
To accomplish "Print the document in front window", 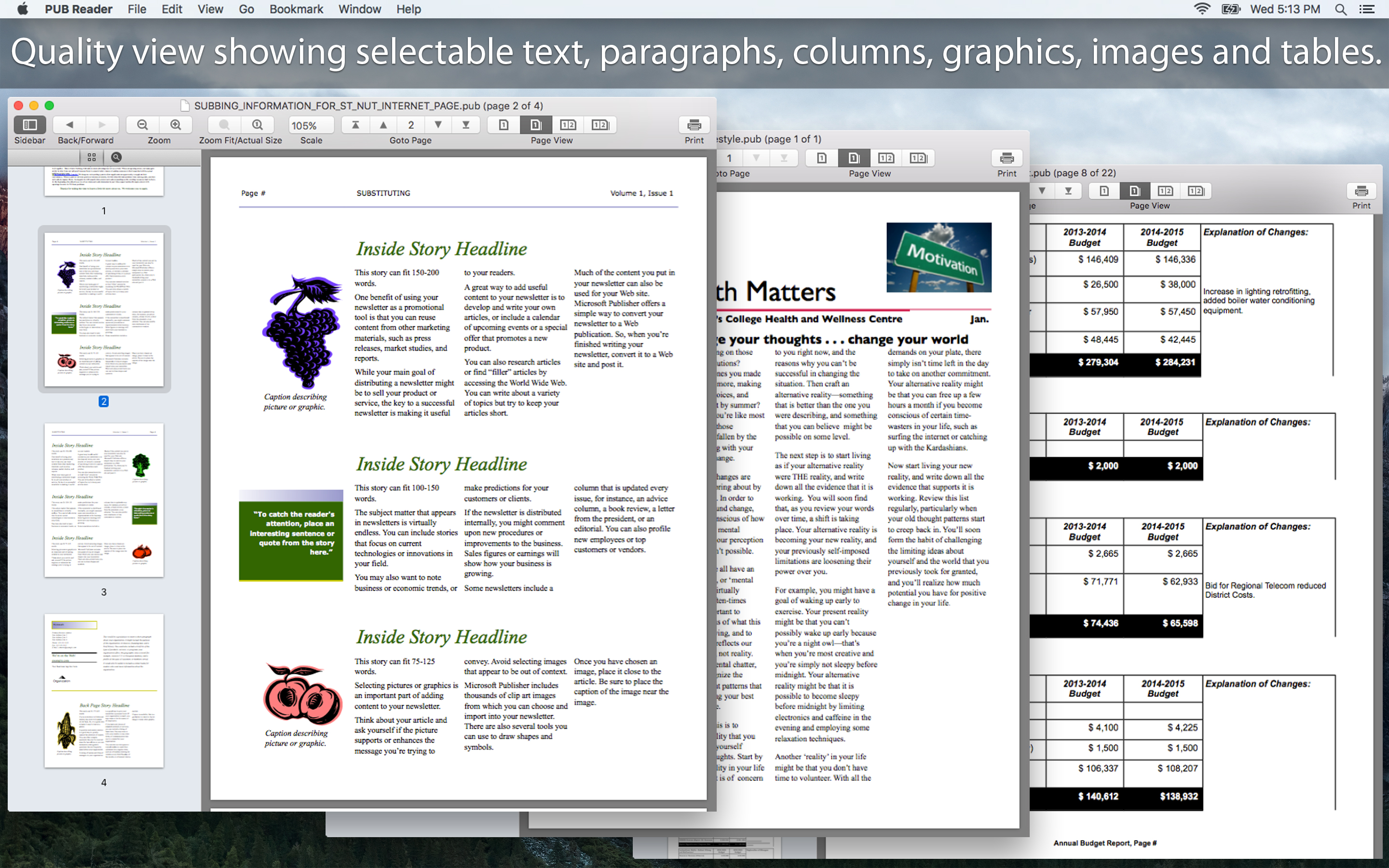I will coord(694,125).
